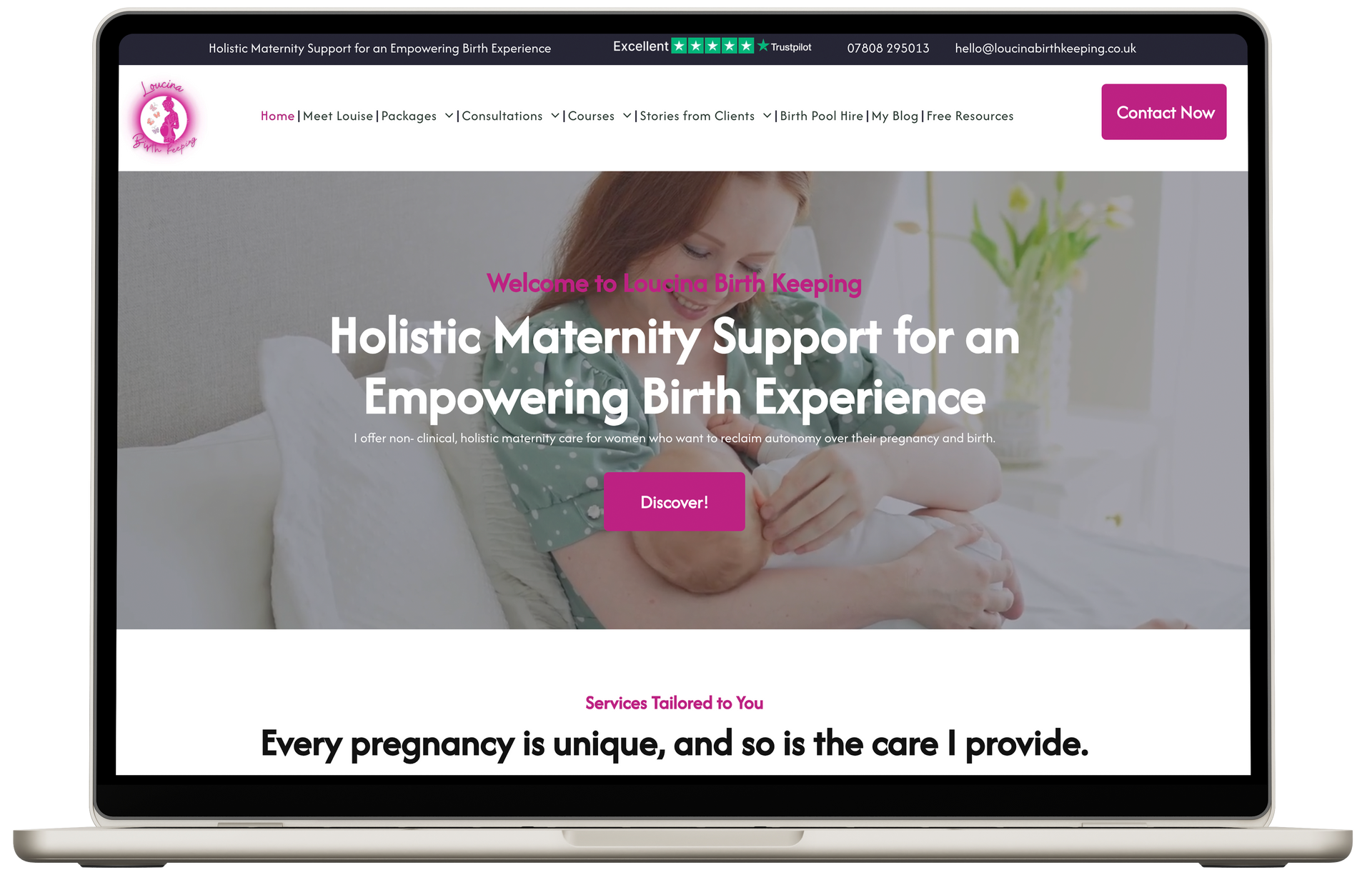Select the Packages menu label
This screenshot has height=880, width=1372.
click(409, 116)
